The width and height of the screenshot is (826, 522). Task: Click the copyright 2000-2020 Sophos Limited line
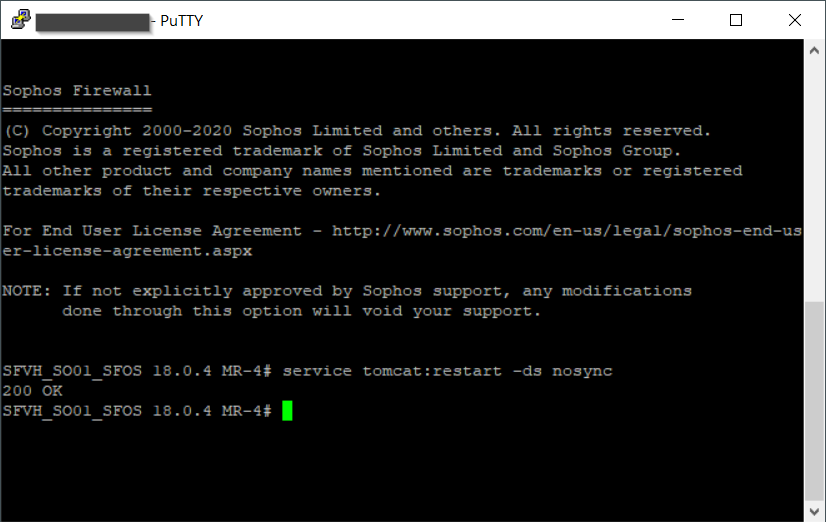[357, 131]
